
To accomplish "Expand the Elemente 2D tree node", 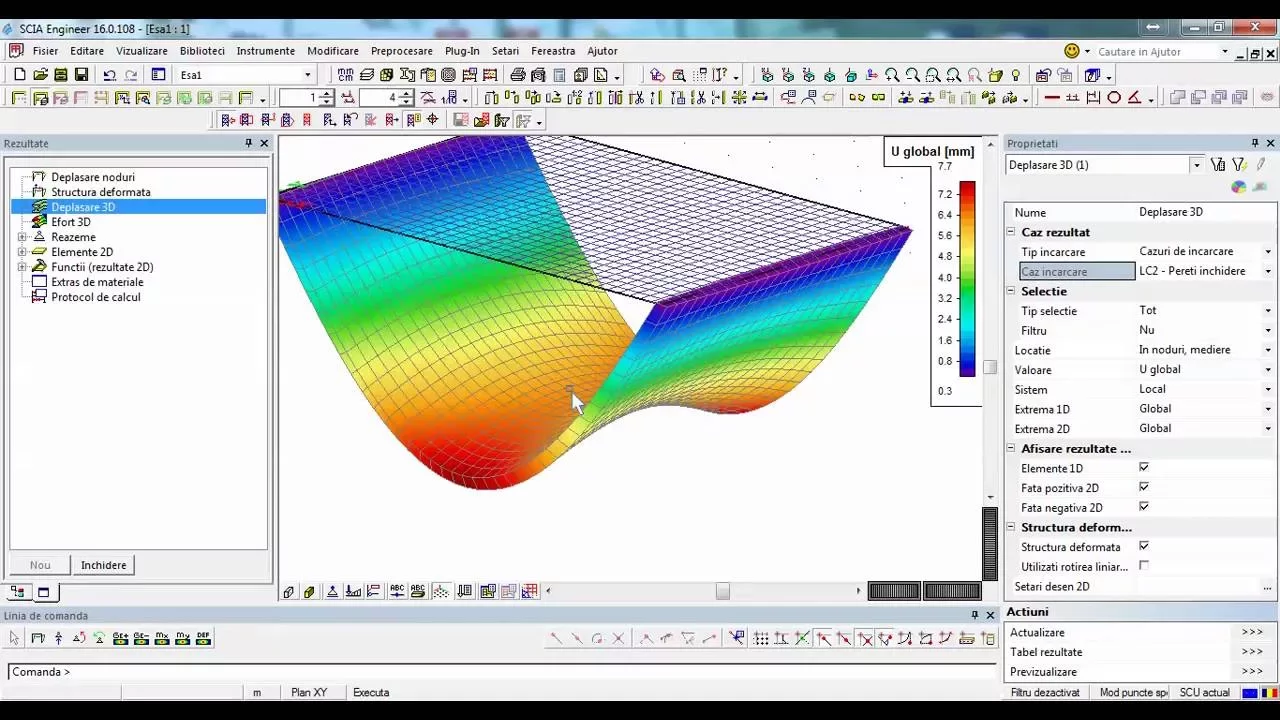I will tap(22, 252).
